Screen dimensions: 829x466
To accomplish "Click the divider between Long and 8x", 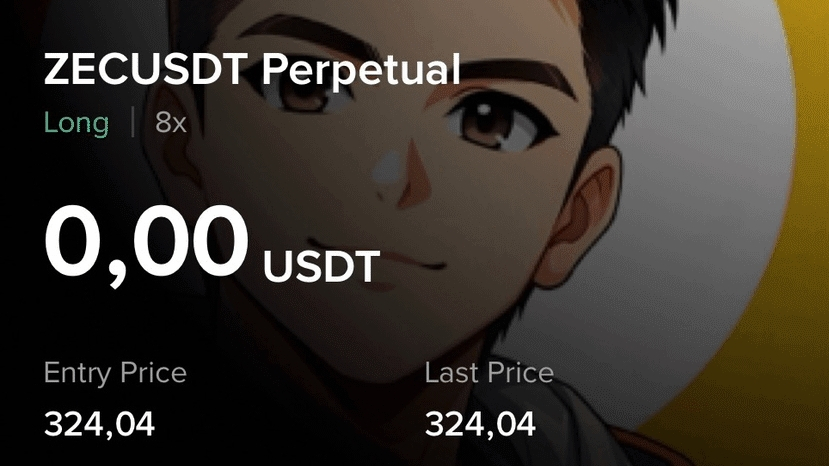I will pyautogui.click(x=132, y=122).
